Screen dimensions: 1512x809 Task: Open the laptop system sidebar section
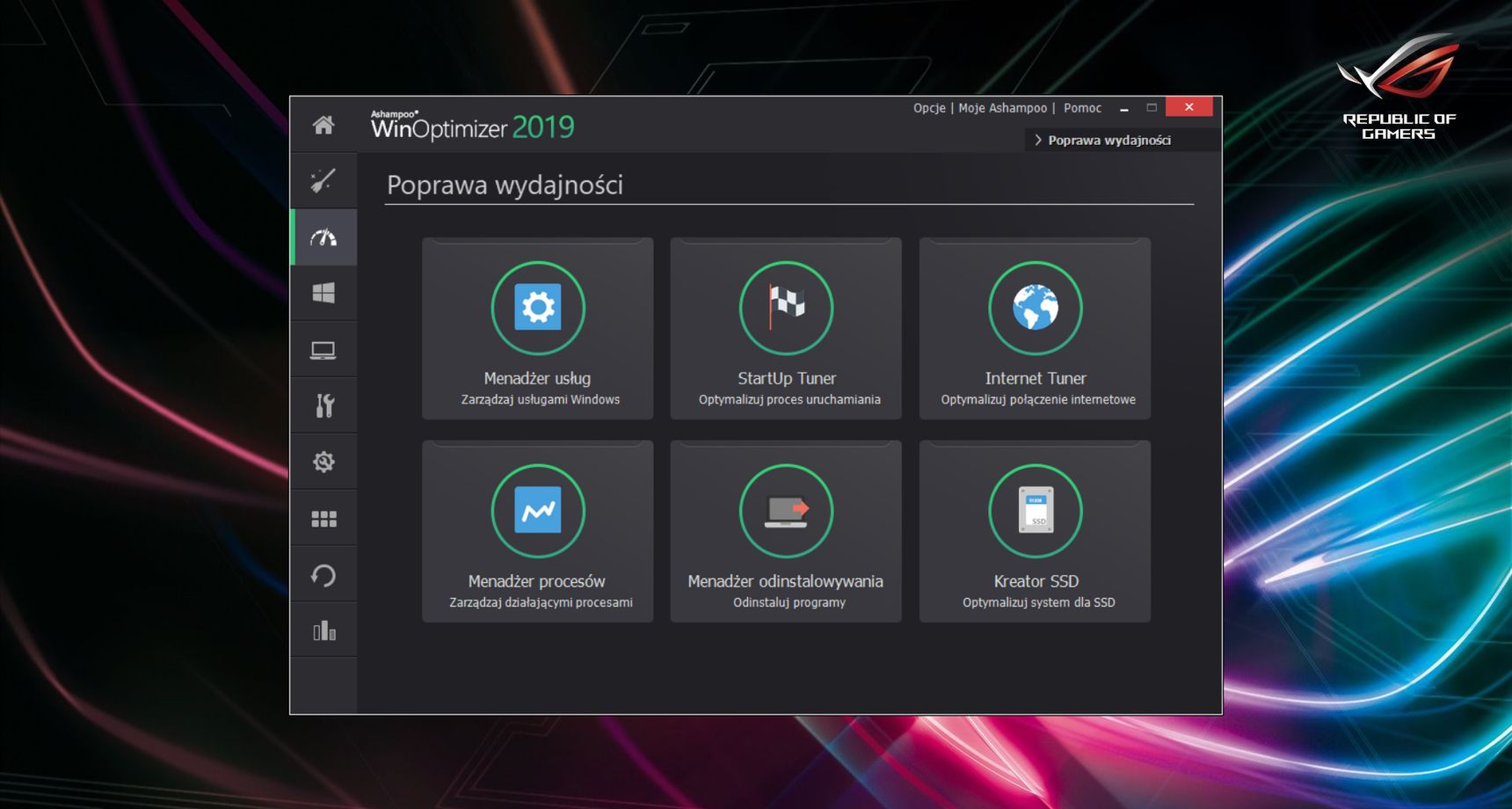pyautogui.click(x=323, y=350)
